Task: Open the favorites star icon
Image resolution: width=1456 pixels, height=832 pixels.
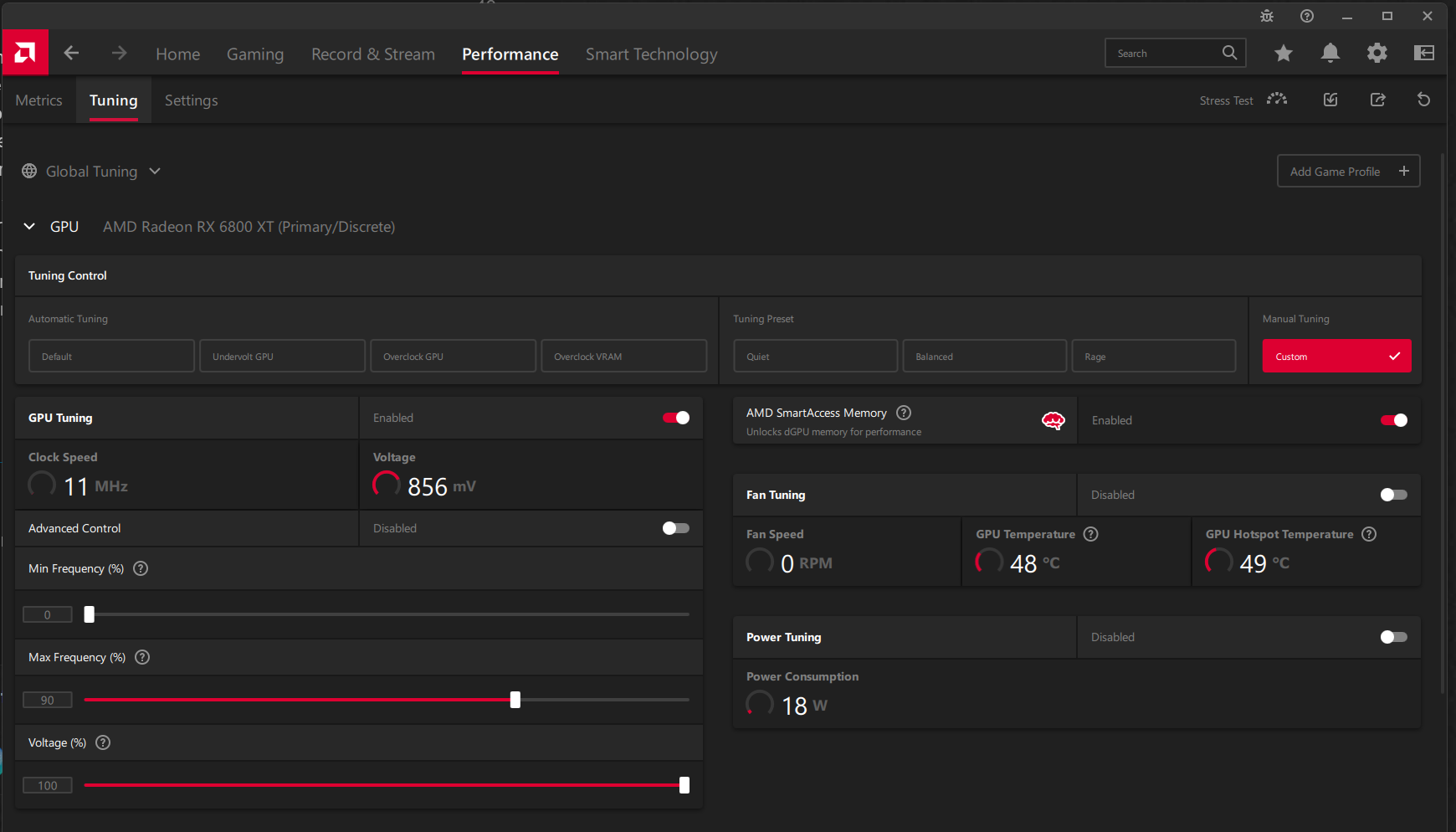Action: click(x=1283, y=54)
